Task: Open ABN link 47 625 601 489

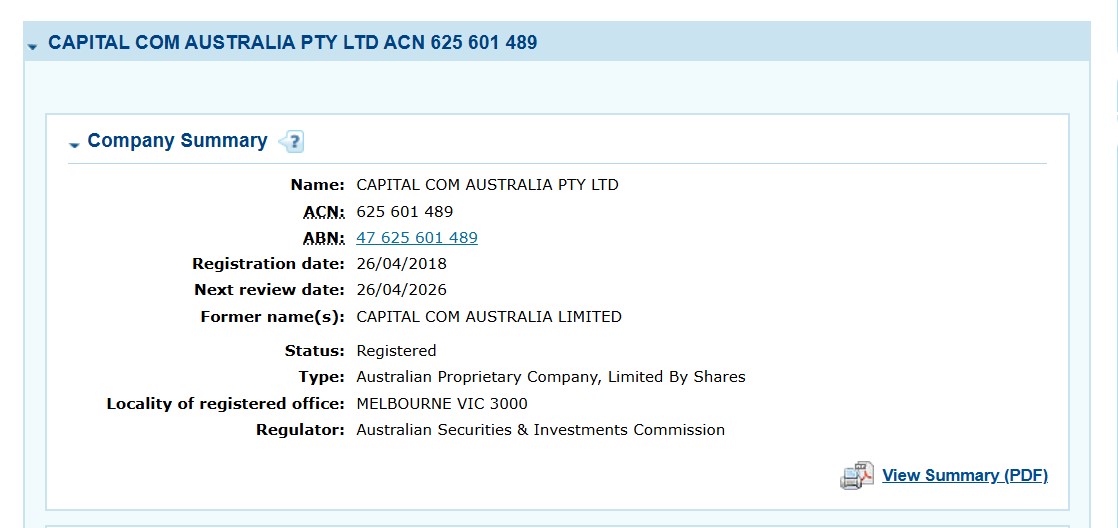Action: pos(416,238)
